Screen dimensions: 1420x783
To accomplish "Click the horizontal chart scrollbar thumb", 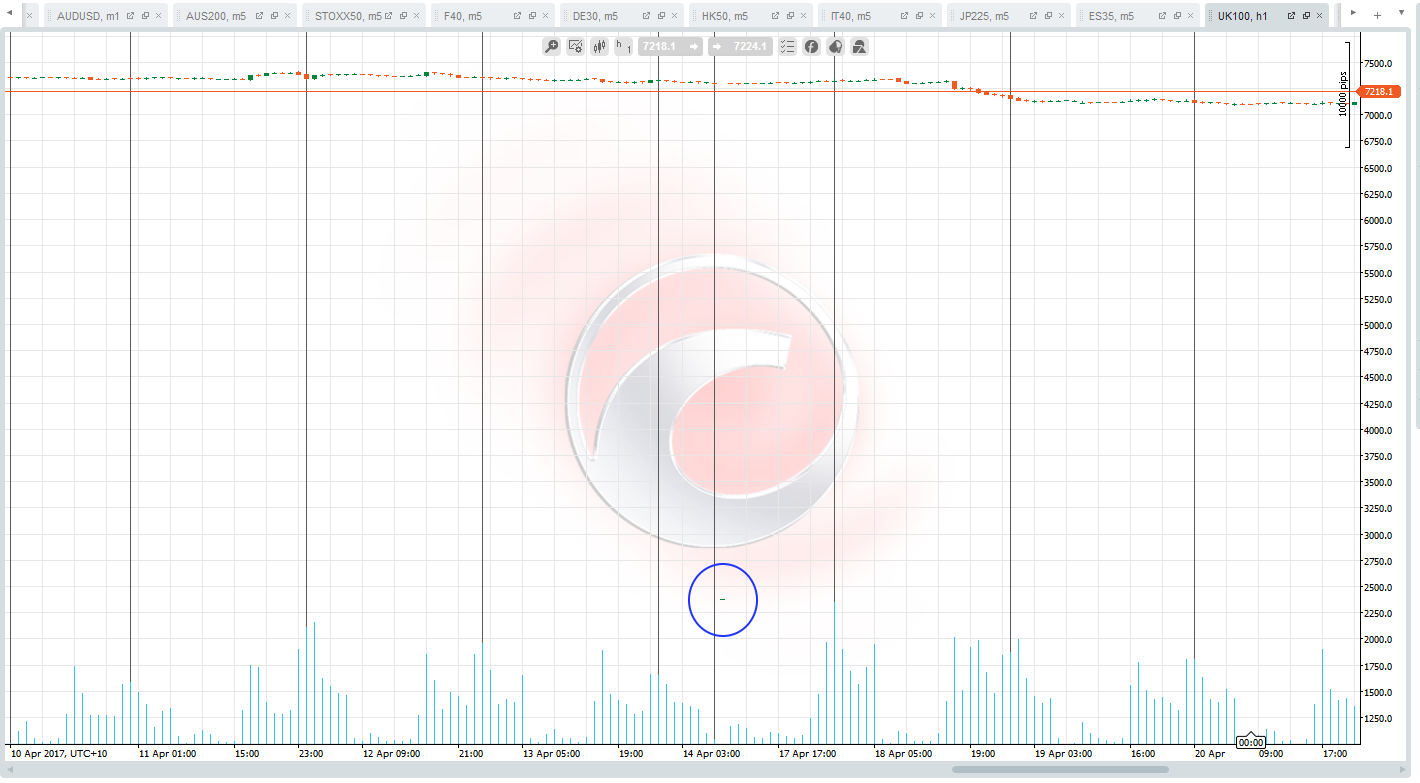I will 1060,769.
